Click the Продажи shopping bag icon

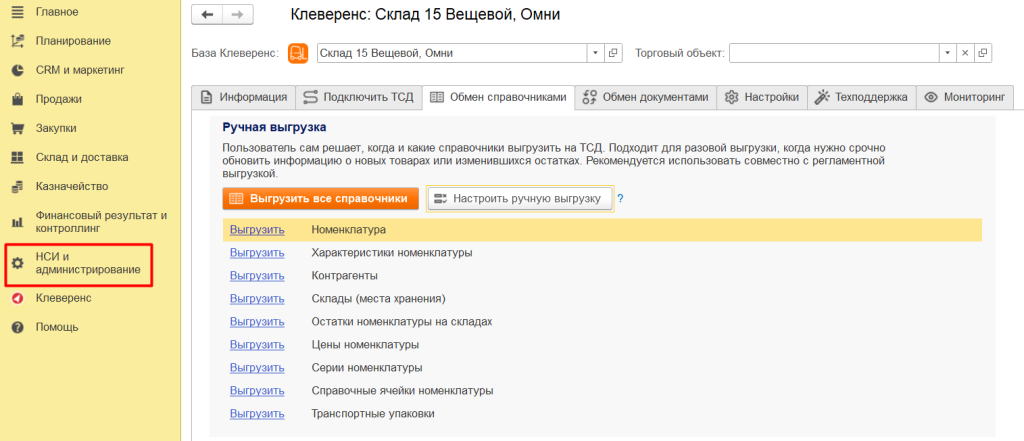18,99
